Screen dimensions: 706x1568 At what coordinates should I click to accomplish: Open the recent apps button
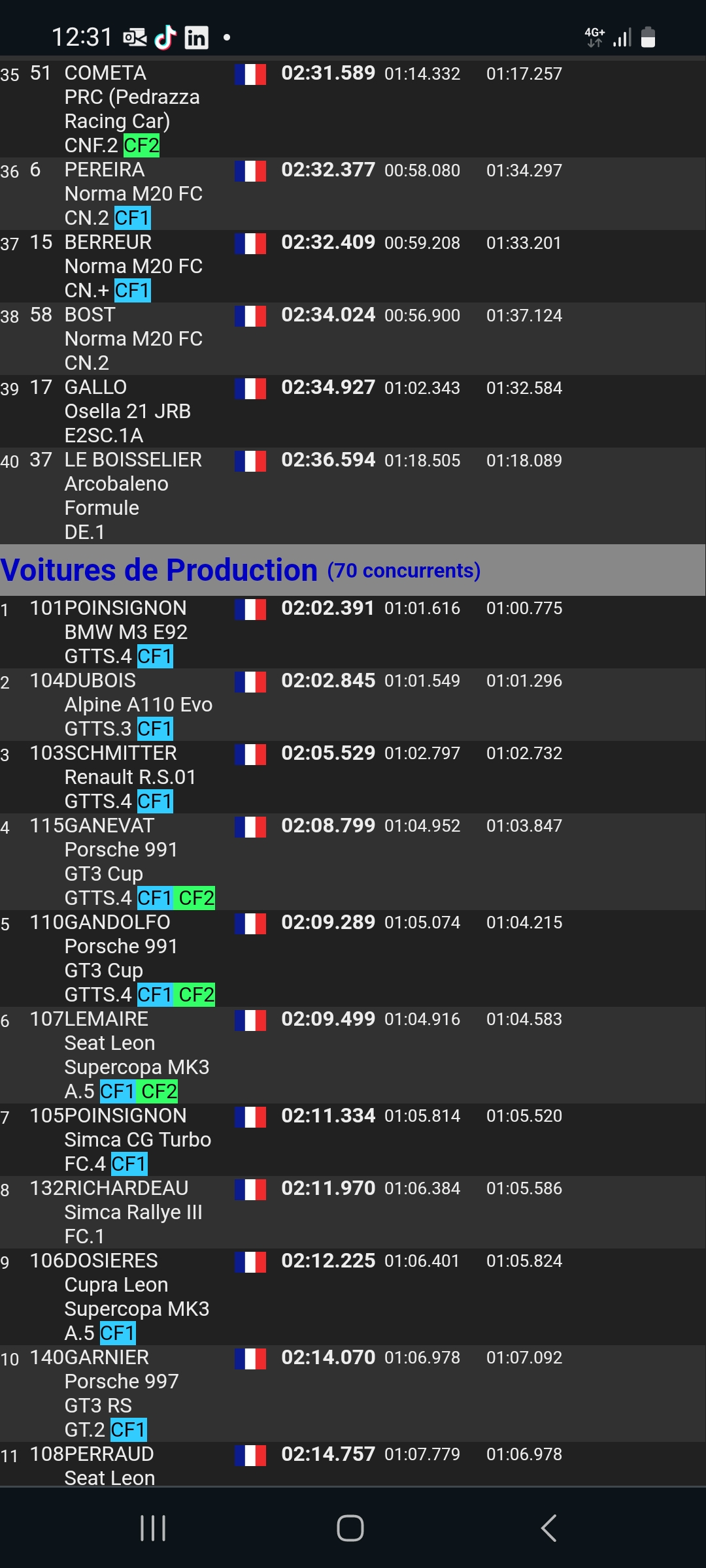point(153,1528)
